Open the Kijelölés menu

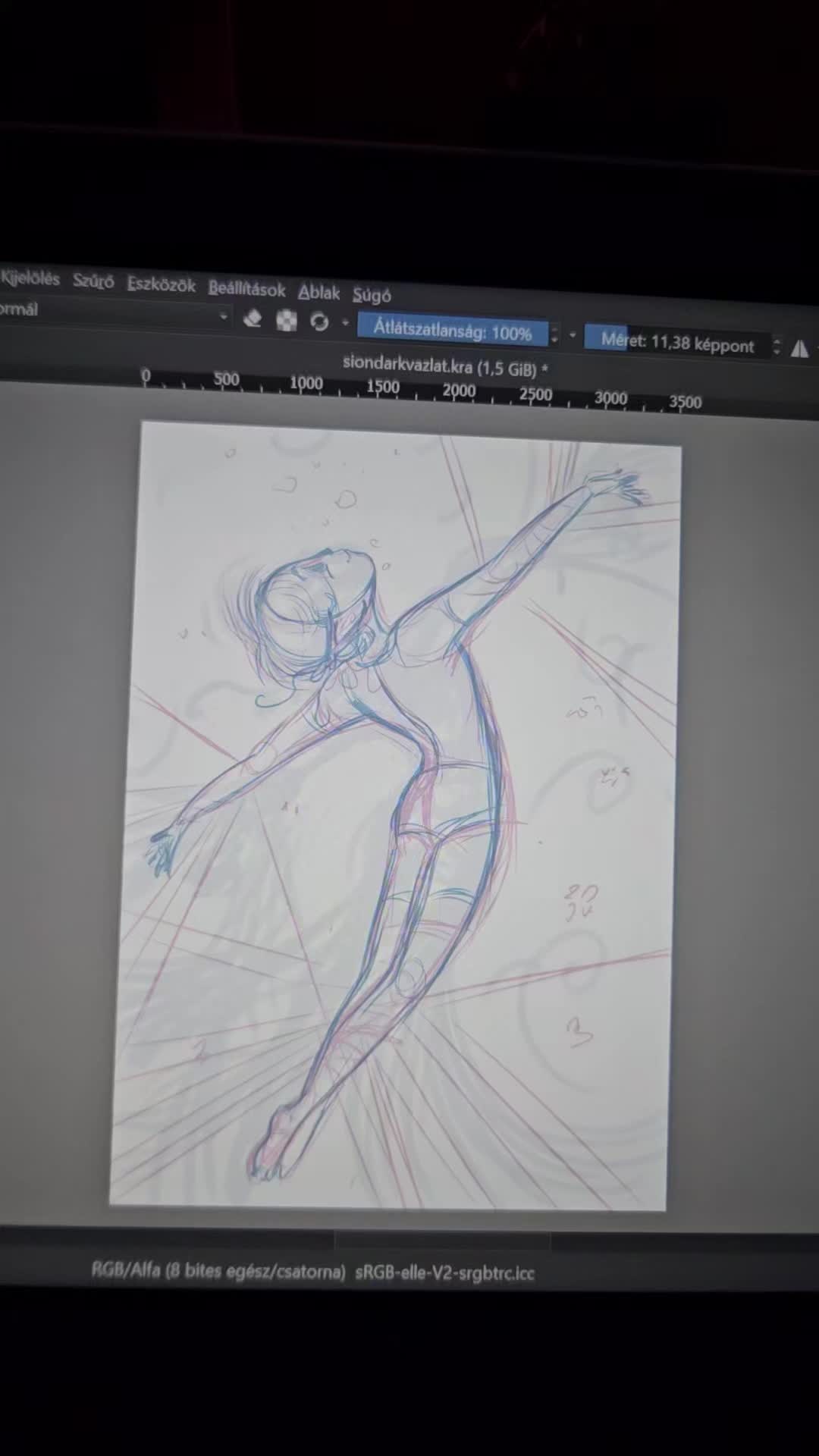(x=30, y=278)
